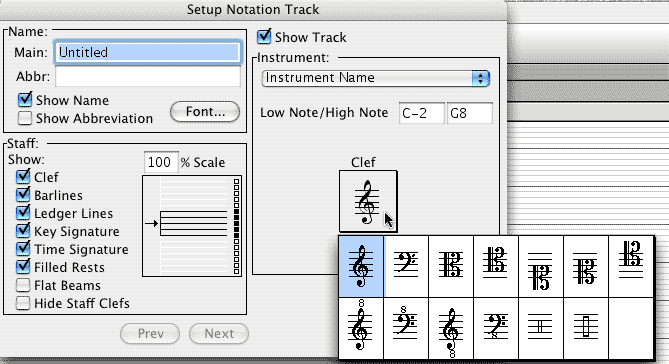
Task: Click the Prev button
Action: [x=150, y=333]
